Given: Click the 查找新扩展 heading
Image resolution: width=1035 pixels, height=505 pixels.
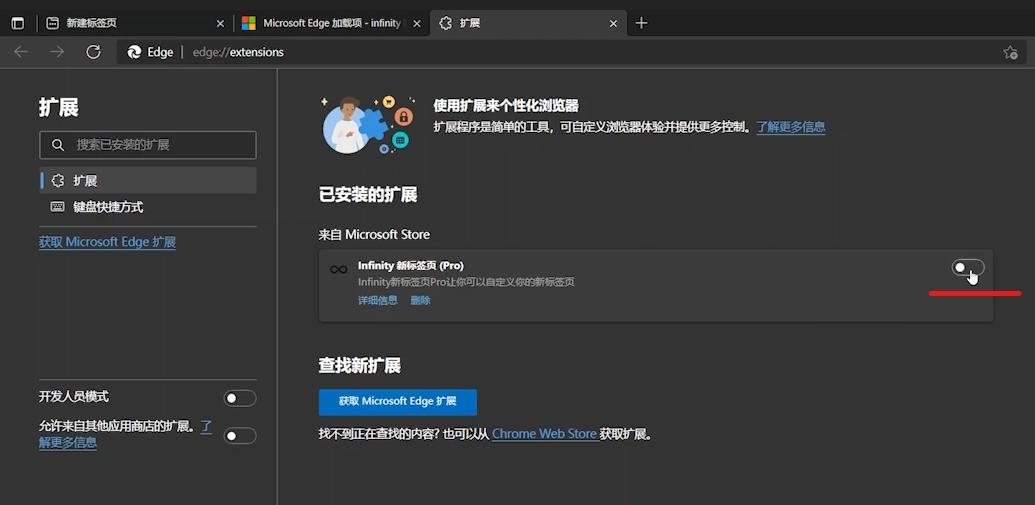Looking at the screenshot, I should pos(360,366).
